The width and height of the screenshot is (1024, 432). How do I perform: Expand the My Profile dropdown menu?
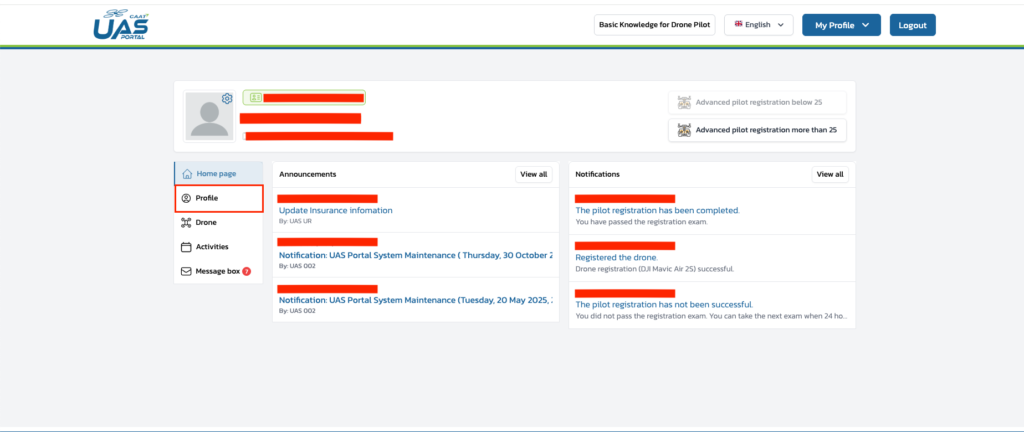tap(841, 25)
